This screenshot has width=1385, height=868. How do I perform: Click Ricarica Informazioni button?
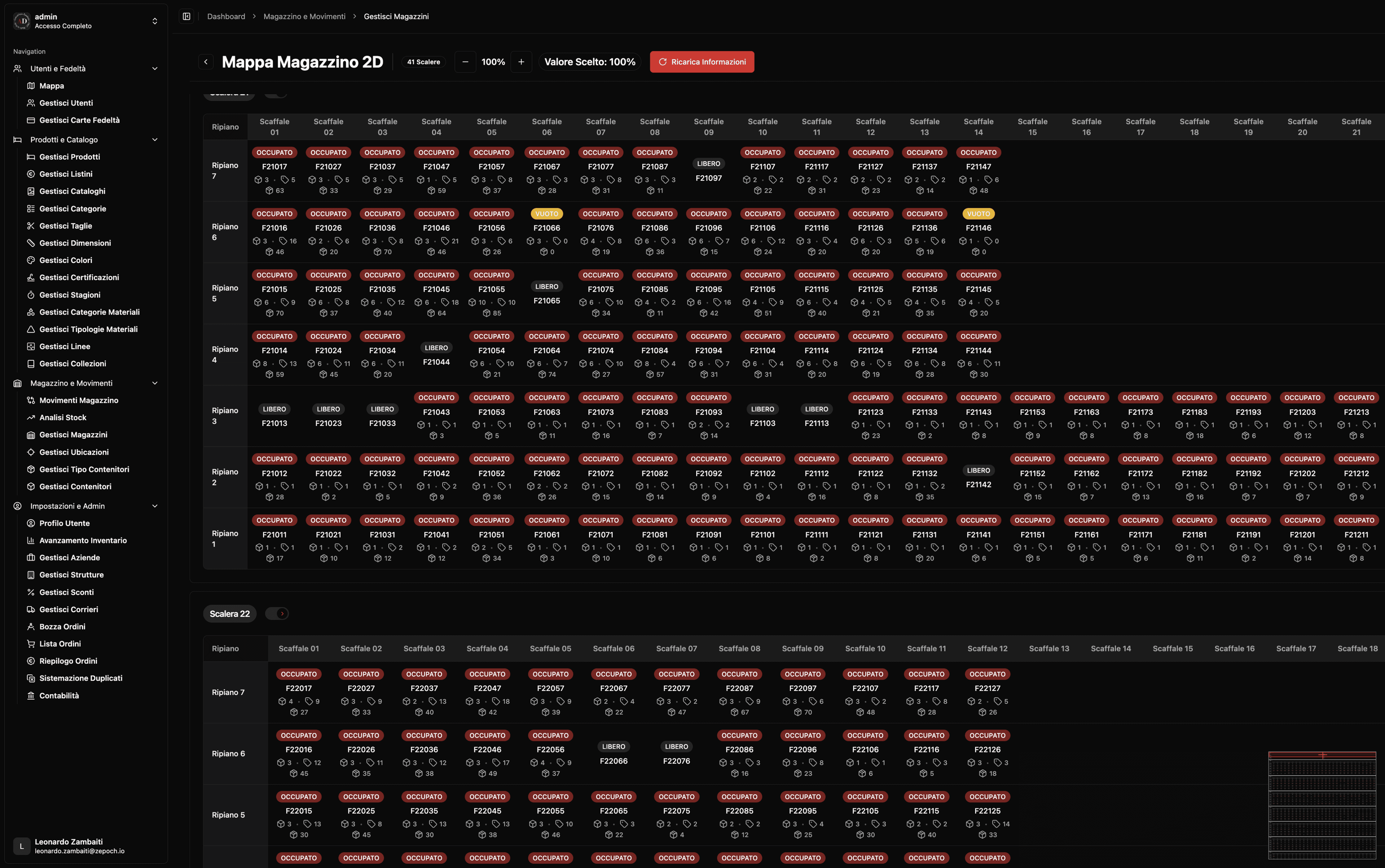coord(702,62)
